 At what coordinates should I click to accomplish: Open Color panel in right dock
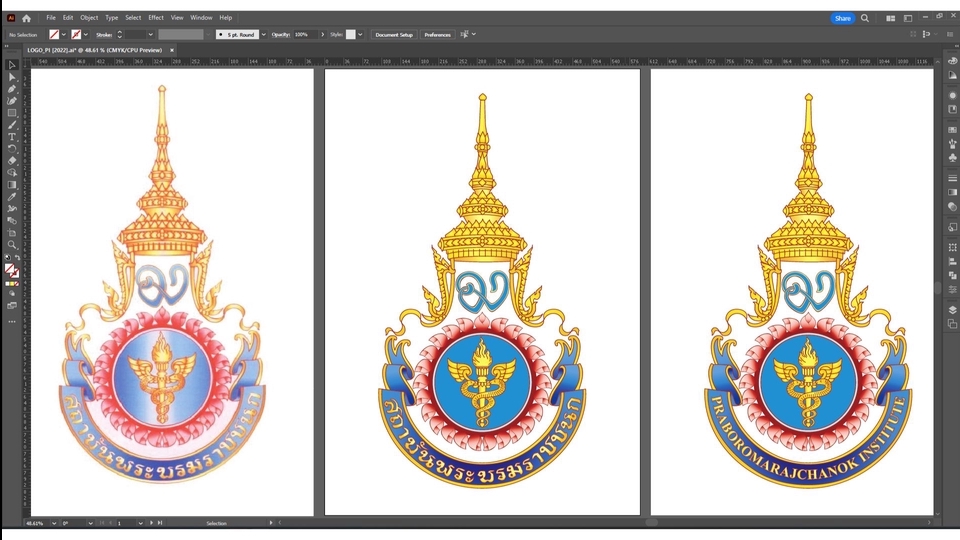[x=952, y=61]
